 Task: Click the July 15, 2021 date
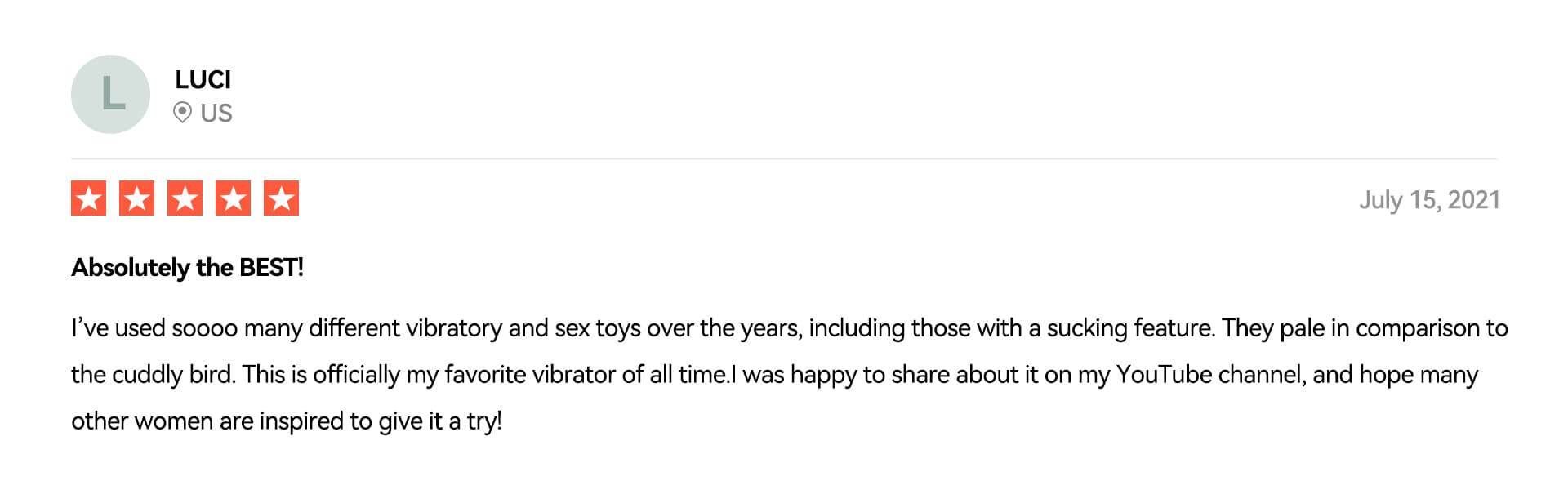(x=1429, y=200)
